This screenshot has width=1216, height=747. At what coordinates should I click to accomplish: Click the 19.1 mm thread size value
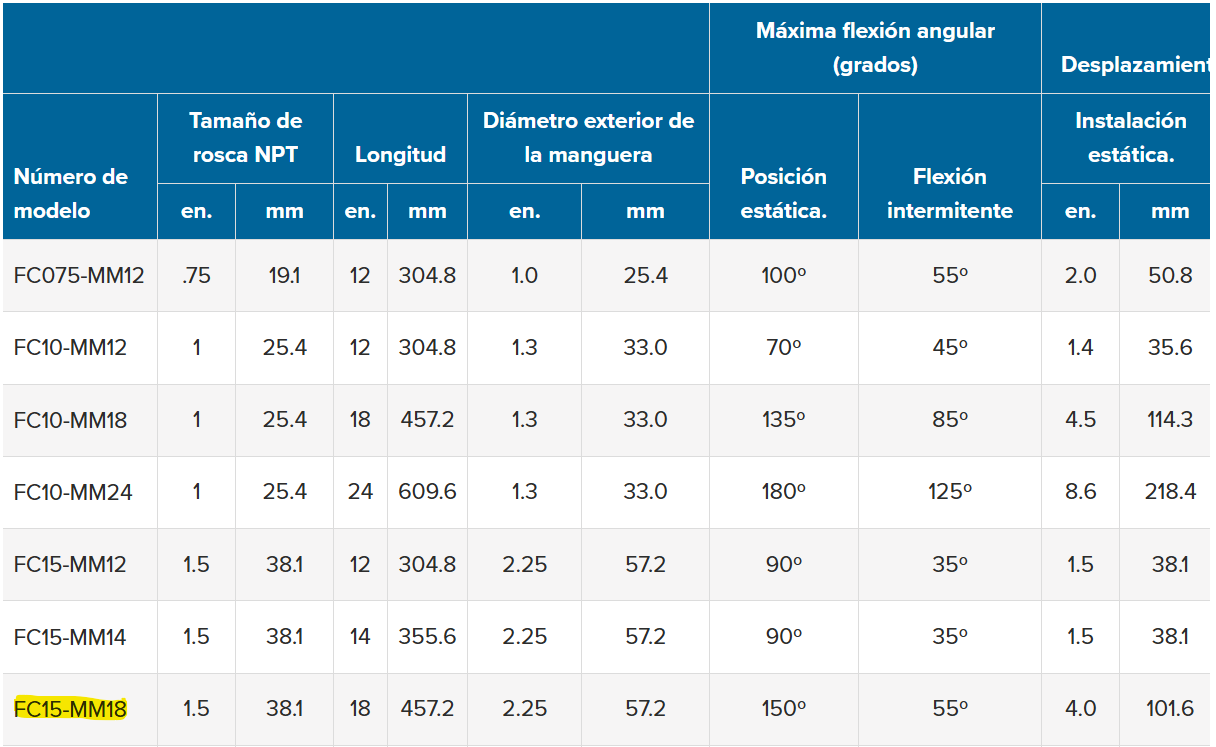pos(284,275)
